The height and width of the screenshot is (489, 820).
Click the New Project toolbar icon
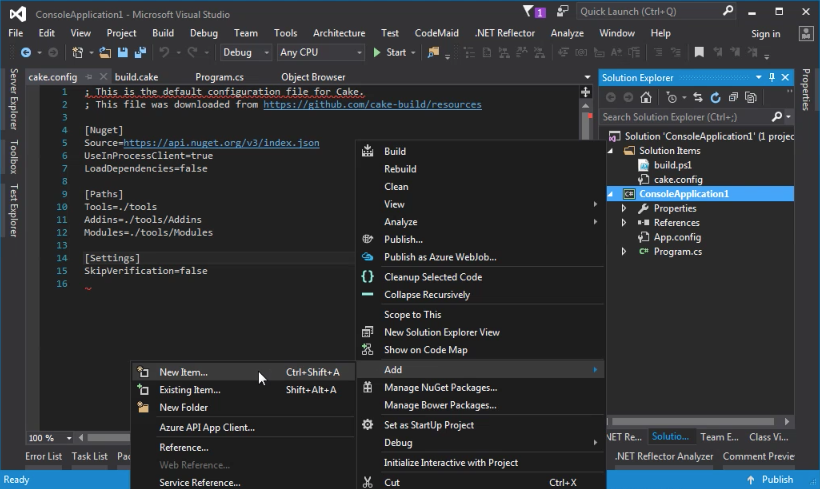pos(77,52)
